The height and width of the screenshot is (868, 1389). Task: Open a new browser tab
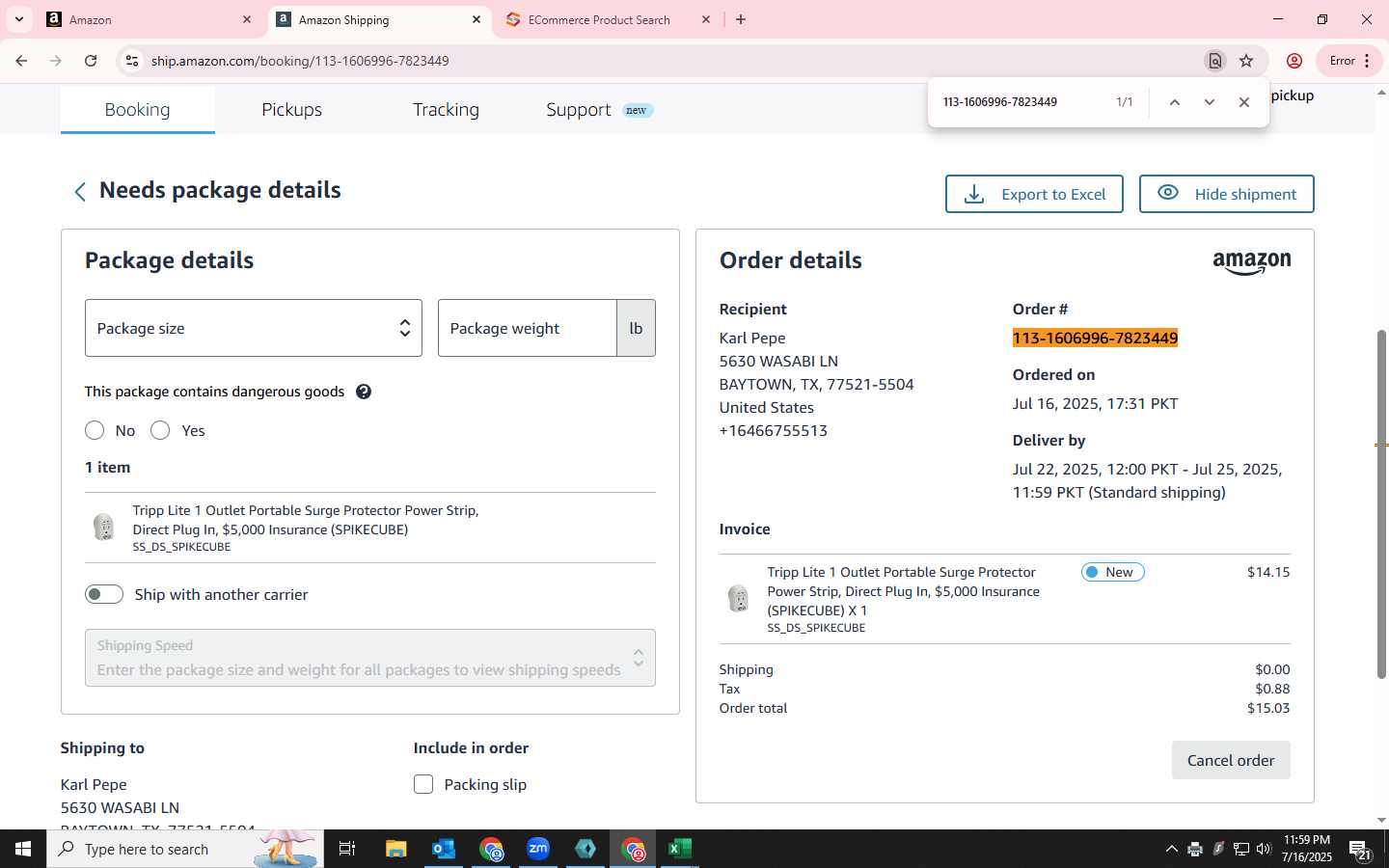[741, 19]
